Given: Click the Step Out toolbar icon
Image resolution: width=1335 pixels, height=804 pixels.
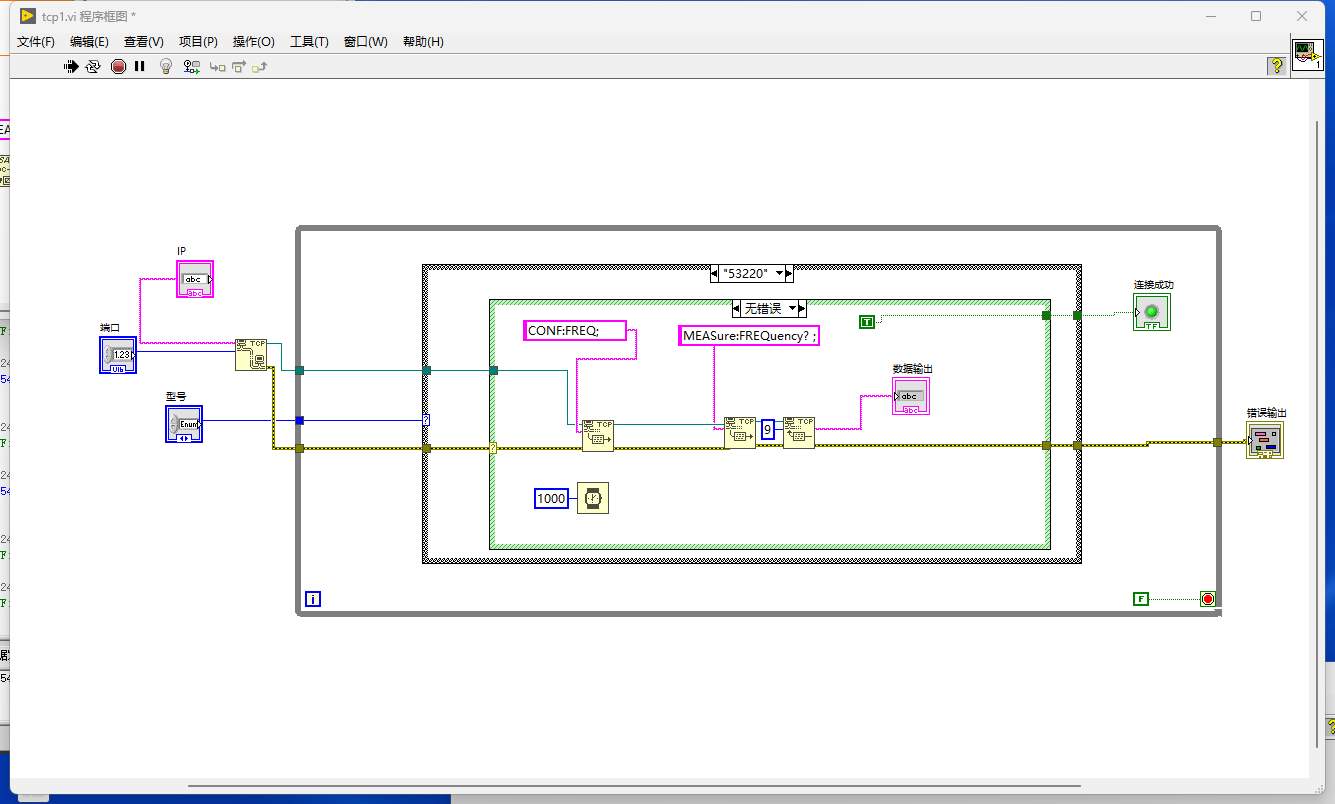Looking at the screenshot, I should point(260,67).
